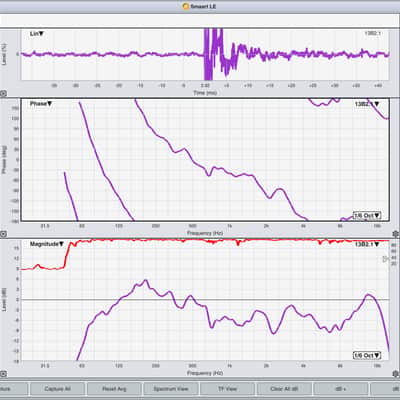Open the Phase plot type dropdown
Screen dimensions: 400x400
[x=41, y=104]
